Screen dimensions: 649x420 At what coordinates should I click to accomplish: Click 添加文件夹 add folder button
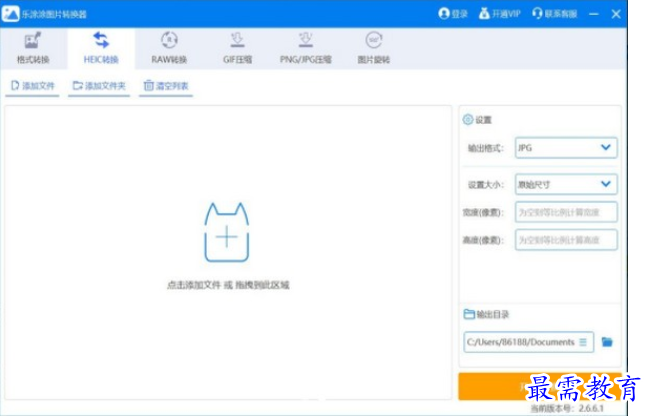point(99,86)
